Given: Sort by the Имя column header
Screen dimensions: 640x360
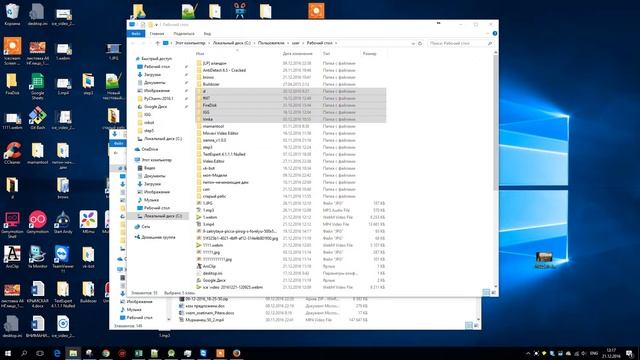Looking at the screenshot, I should point(200,53).
